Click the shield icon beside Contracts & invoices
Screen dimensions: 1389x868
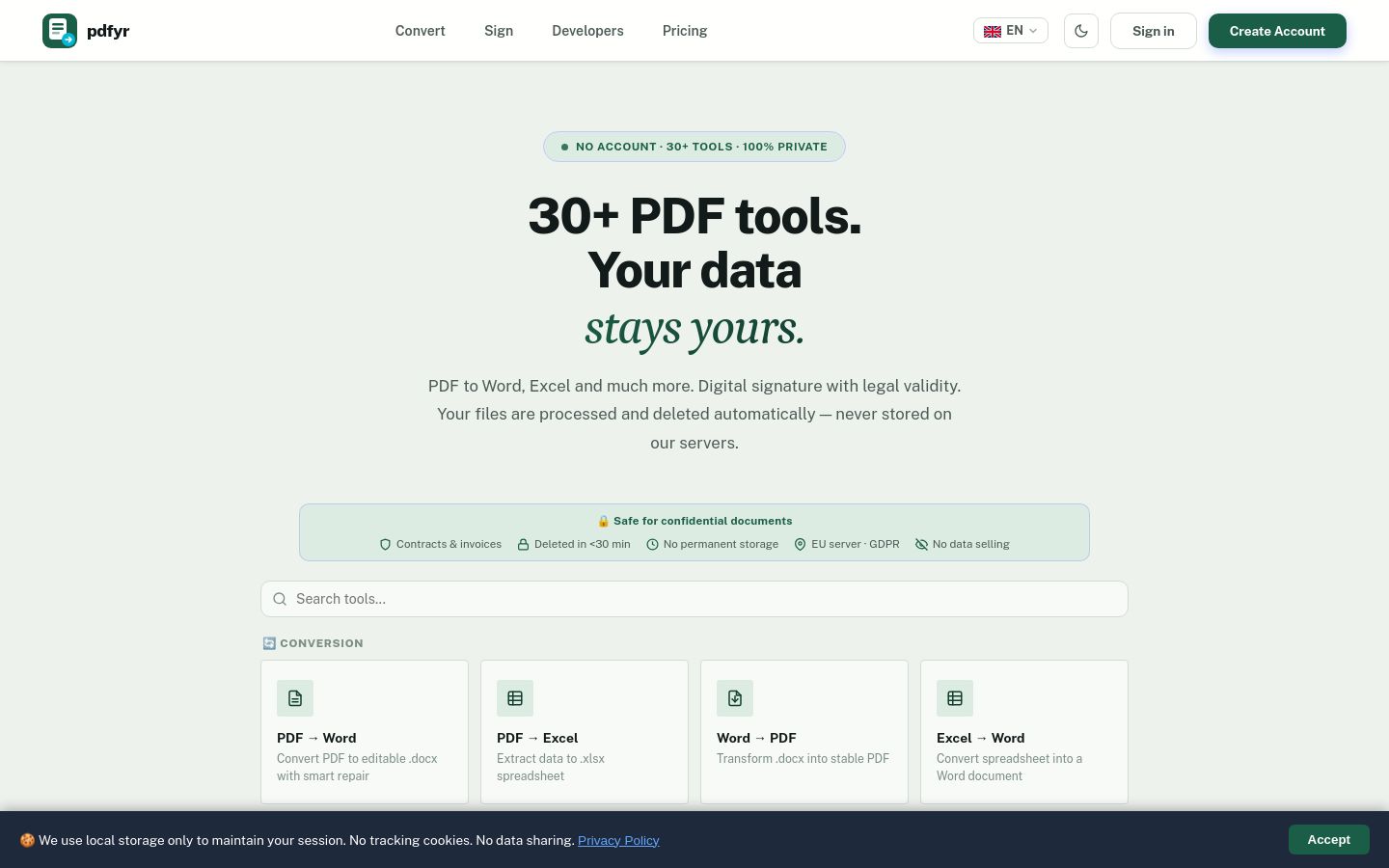pos(386,545)
